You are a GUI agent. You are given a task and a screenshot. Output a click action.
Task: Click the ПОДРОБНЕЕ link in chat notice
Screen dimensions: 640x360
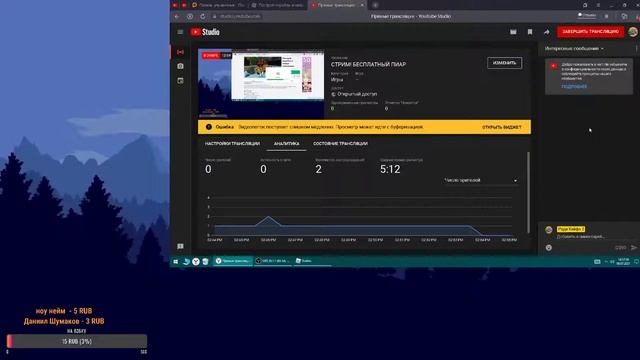tap(574, 87)
